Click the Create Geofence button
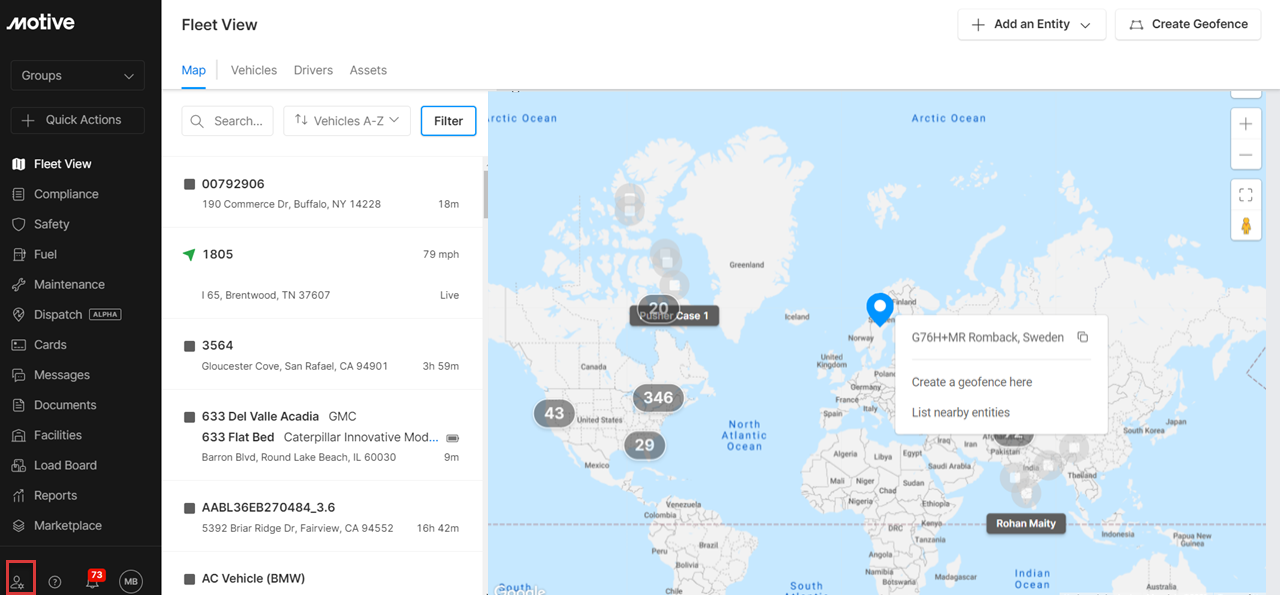This screenshot has height=595, width=1280. tap(1188, 25)
